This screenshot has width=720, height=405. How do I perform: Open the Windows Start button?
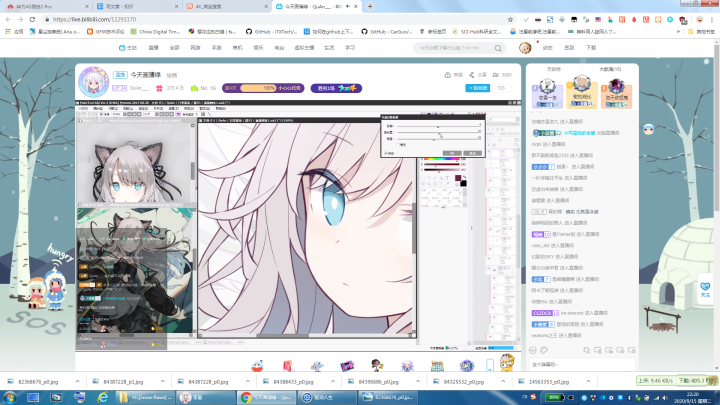pyautogui.click(x=10, y=397)
